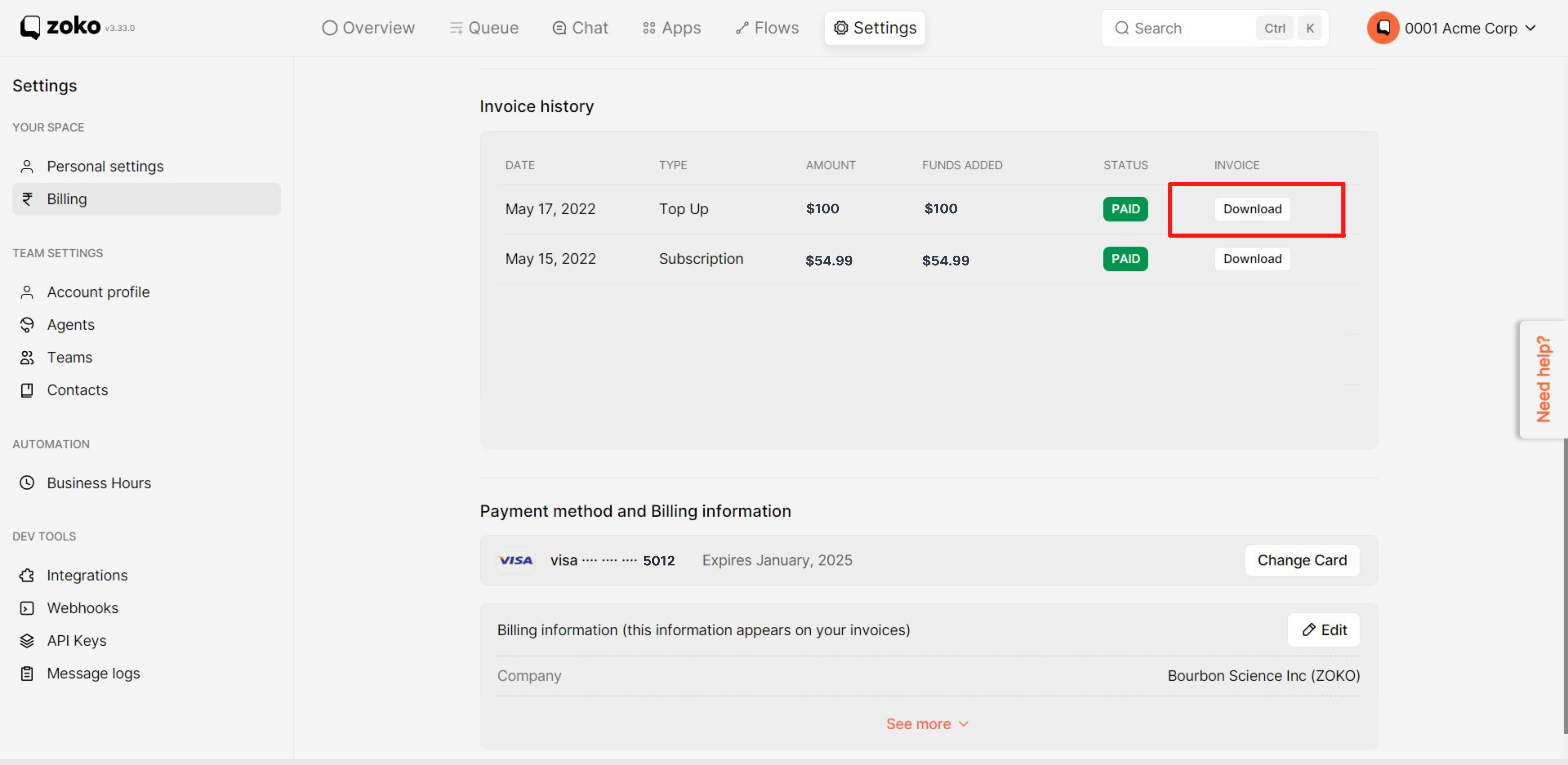Open Personal settings in sidebar
The image size is (1568, 765).
tap(147, 166)
